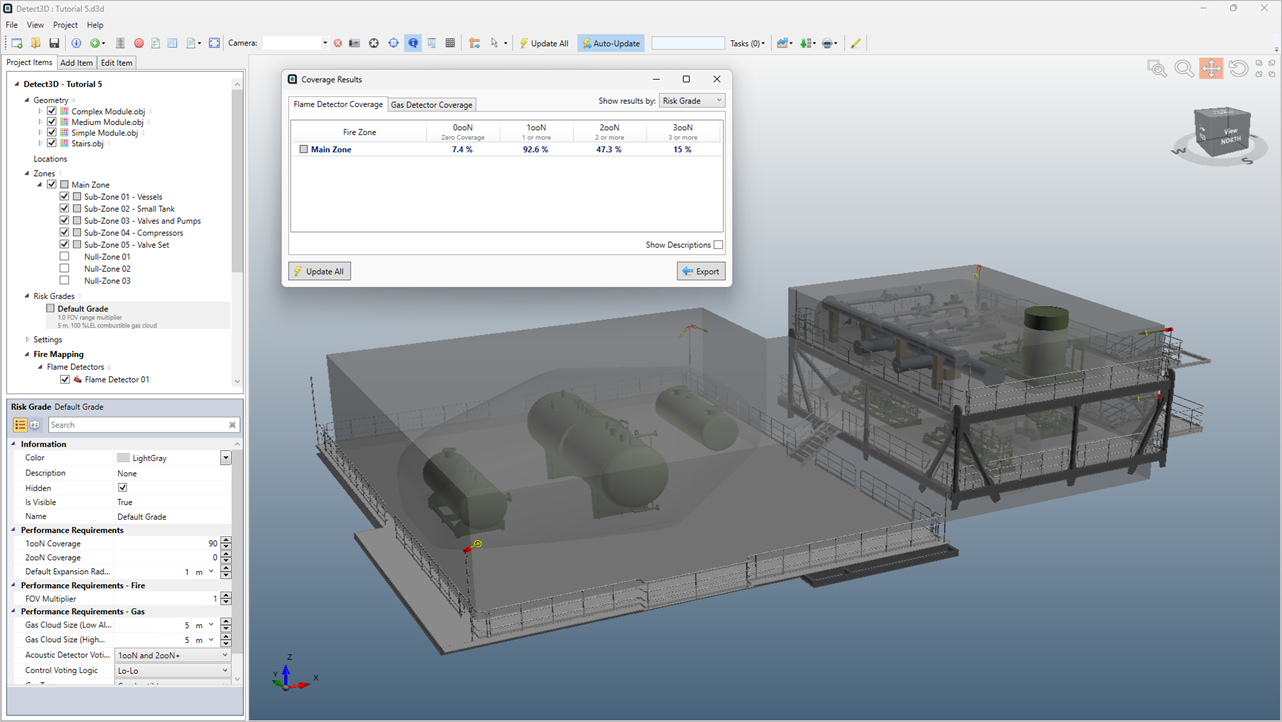Click the view cube in the viewport
1282x722 pixels.
pos(1220,132)
